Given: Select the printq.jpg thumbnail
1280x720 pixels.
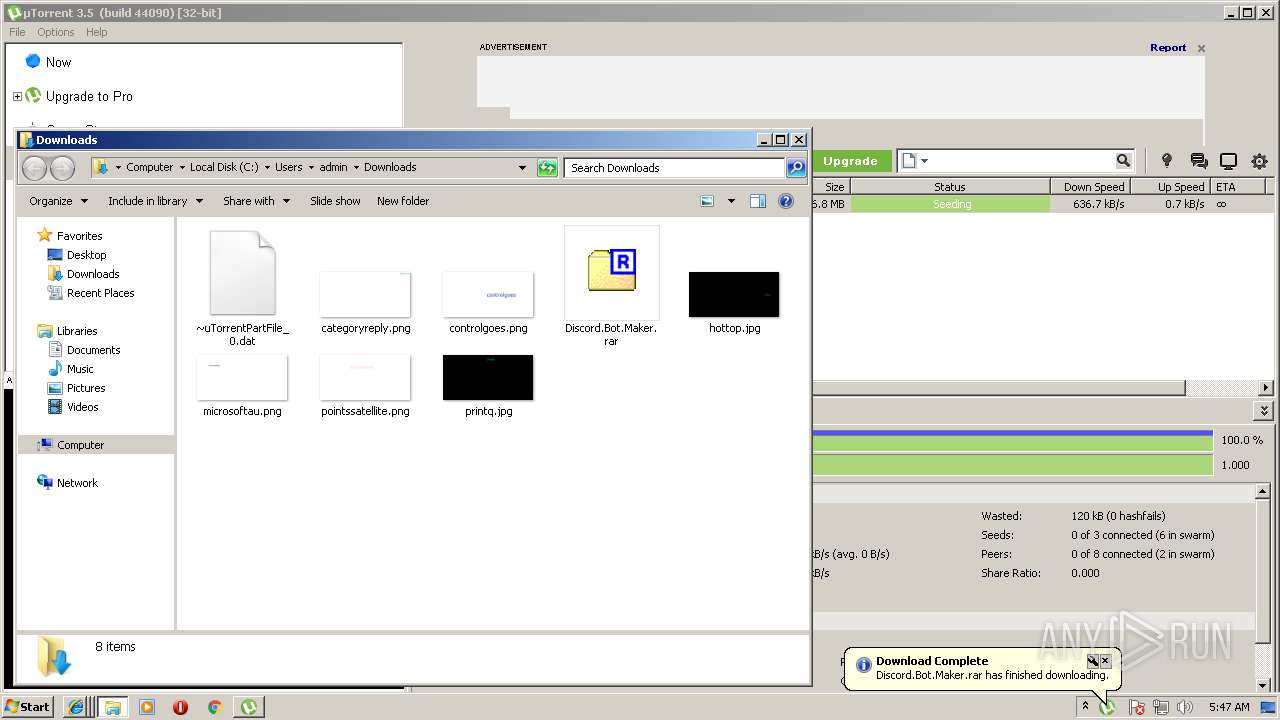Looking at the screenshot, I should click(488, 377).
